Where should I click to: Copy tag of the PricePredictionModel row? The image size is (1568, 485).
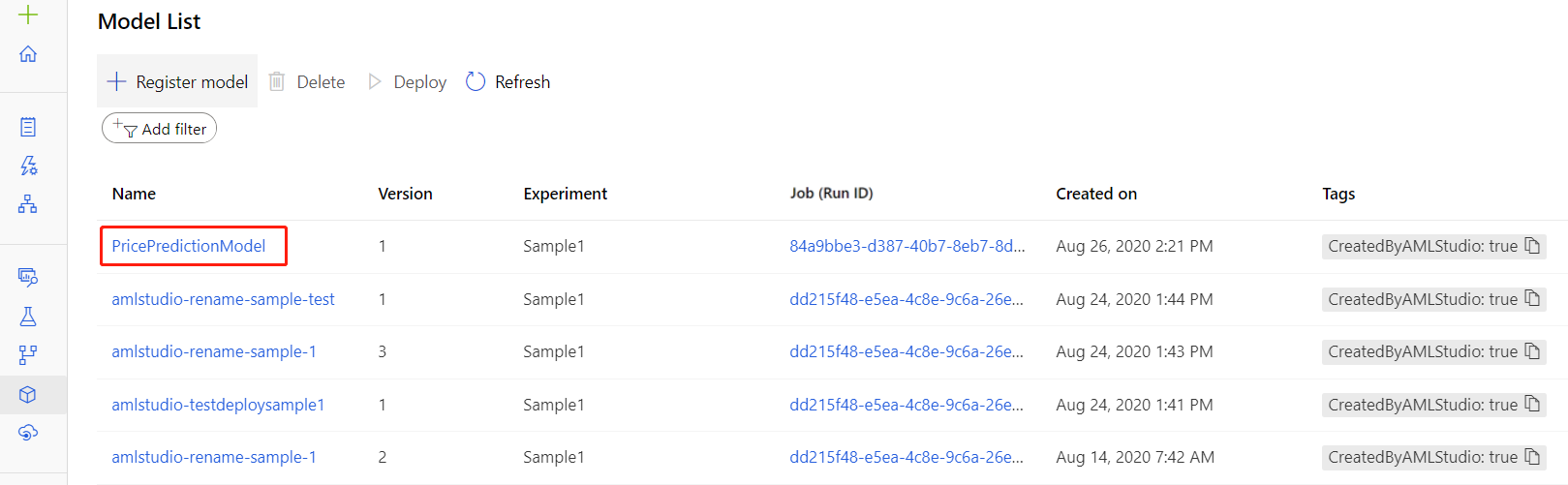tap(1532, 246)
